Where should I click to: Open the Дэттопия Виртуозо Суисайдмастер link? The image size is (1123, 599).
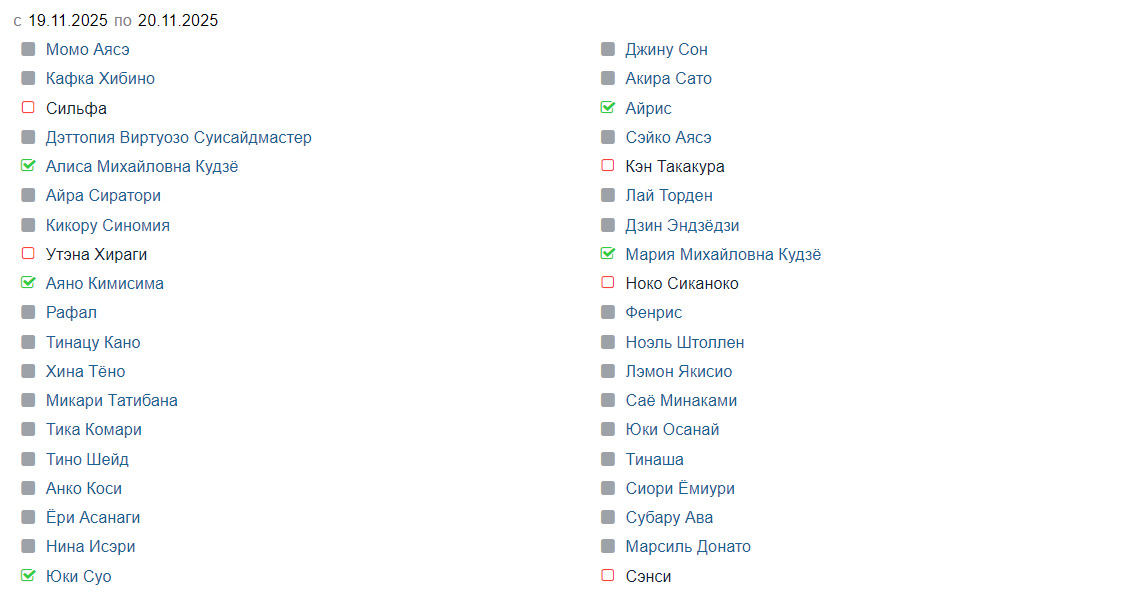178,137
